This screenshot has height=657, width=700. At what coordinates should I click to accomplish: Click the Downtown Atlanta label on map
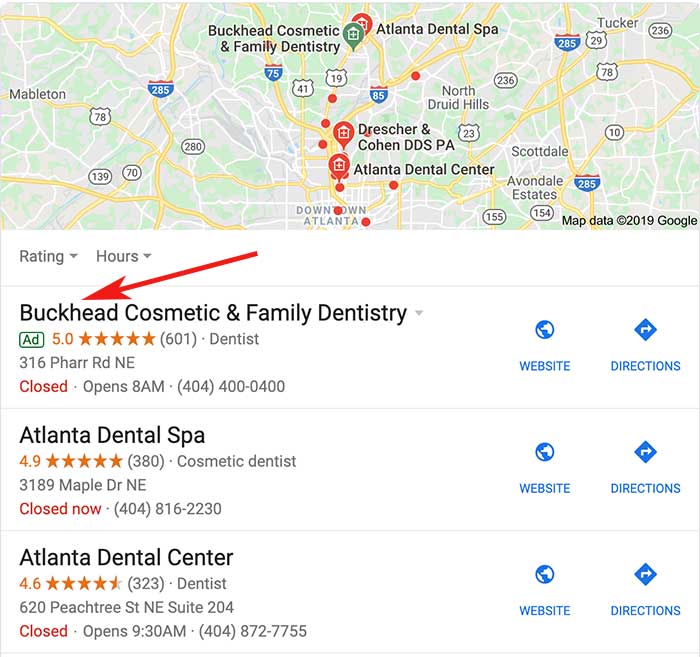[x=331, y=215]
